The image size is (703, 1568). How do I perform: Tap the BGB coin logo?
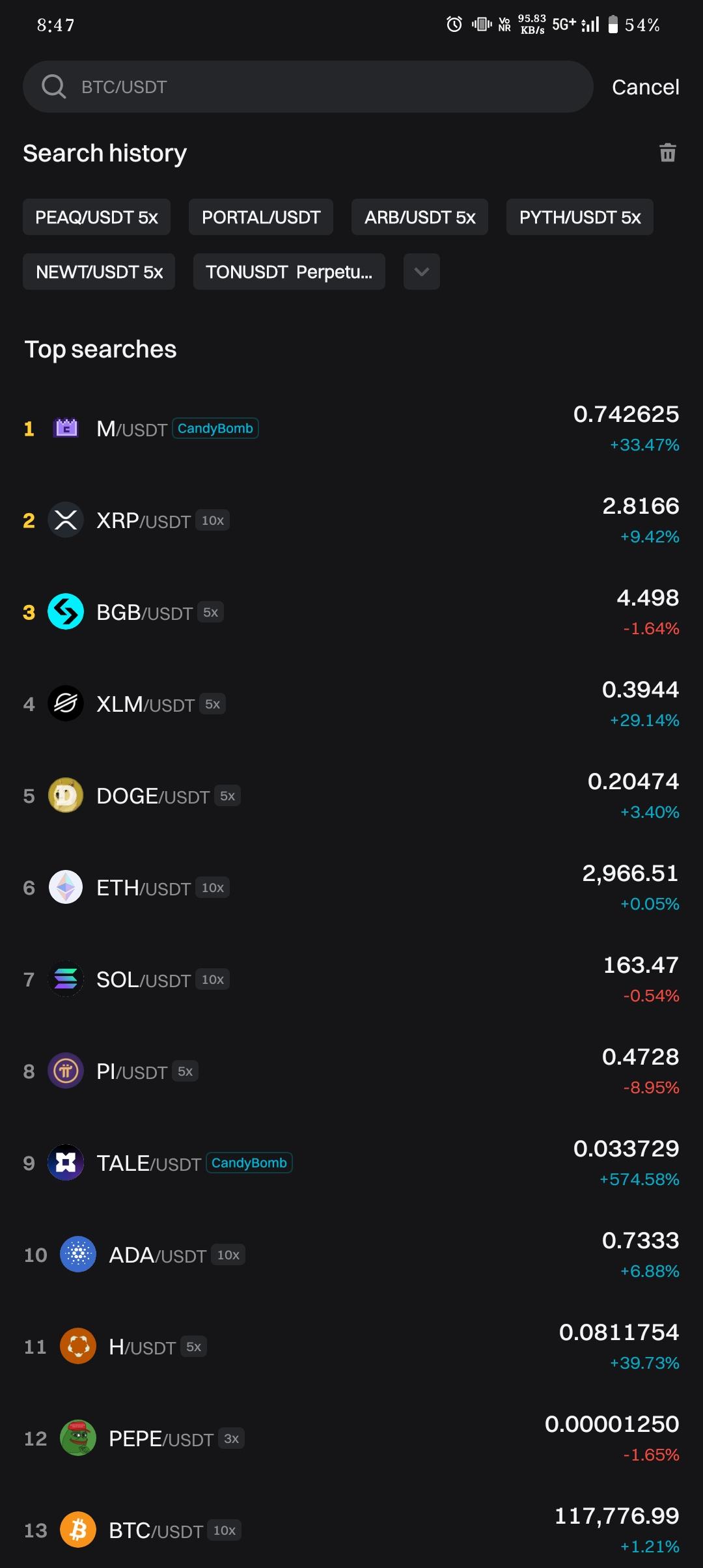(x=66, y=611)
